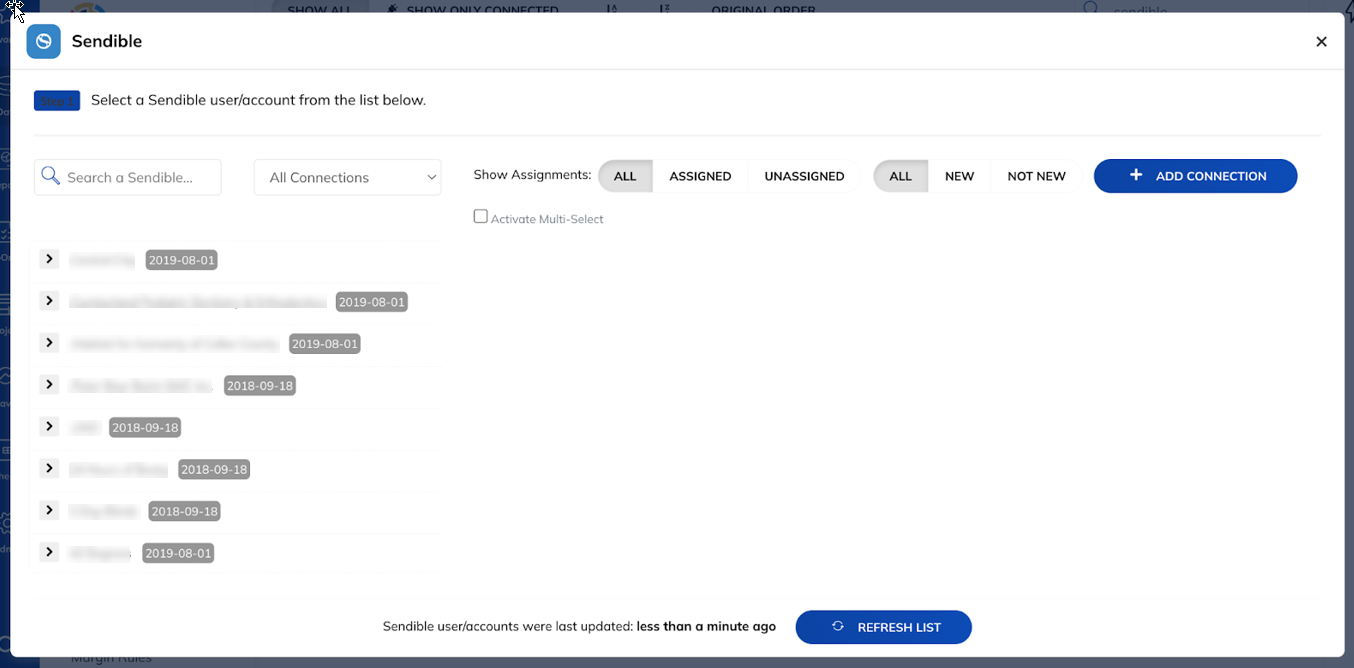Click the 2018-09-18 badge on the fourth account row
Viewport: 1354px width, 668px height.
tap(260, 386)
